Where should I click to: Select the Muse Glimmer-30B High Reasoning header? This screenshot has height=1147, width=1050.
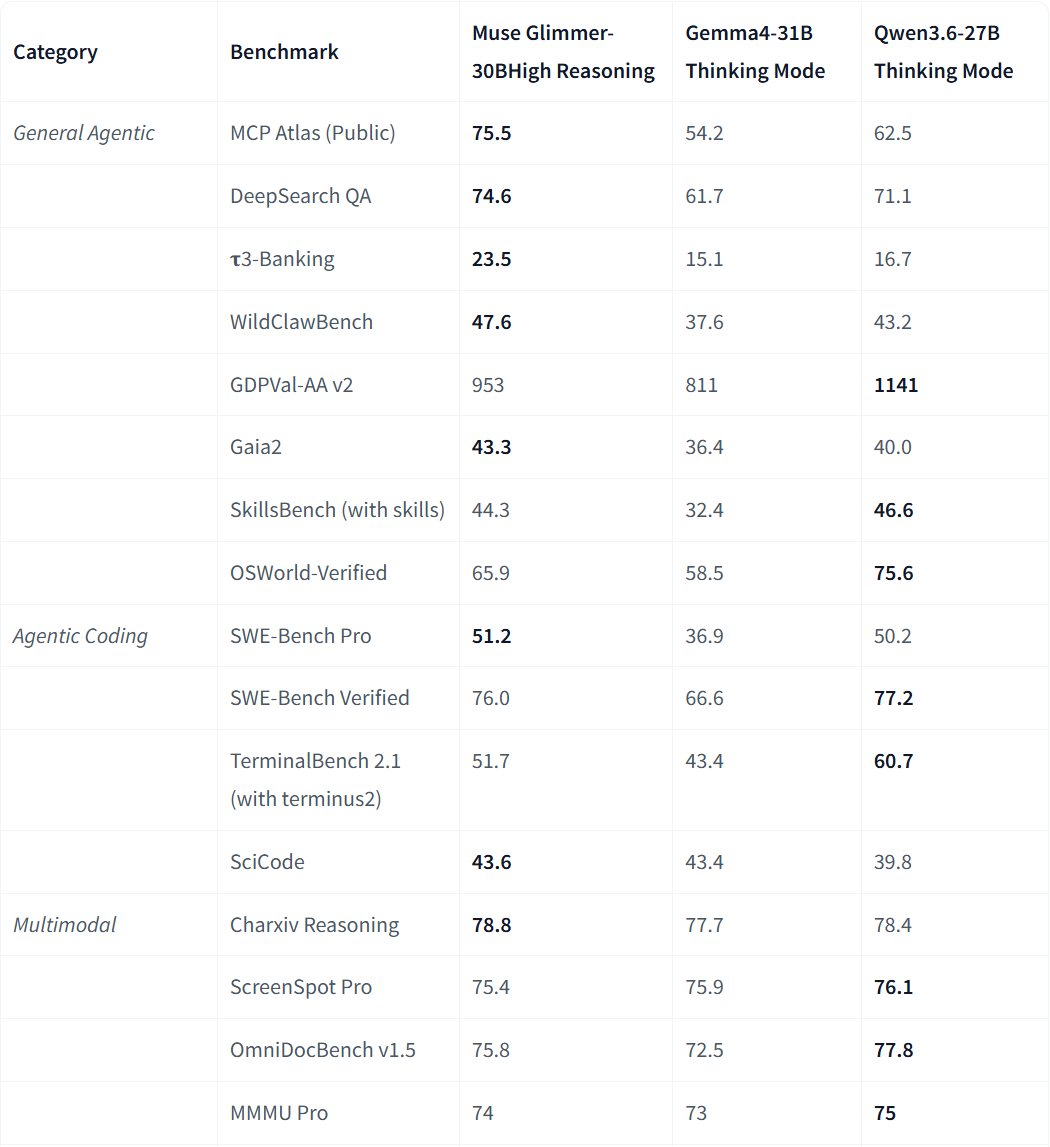[x=563, y=52]
